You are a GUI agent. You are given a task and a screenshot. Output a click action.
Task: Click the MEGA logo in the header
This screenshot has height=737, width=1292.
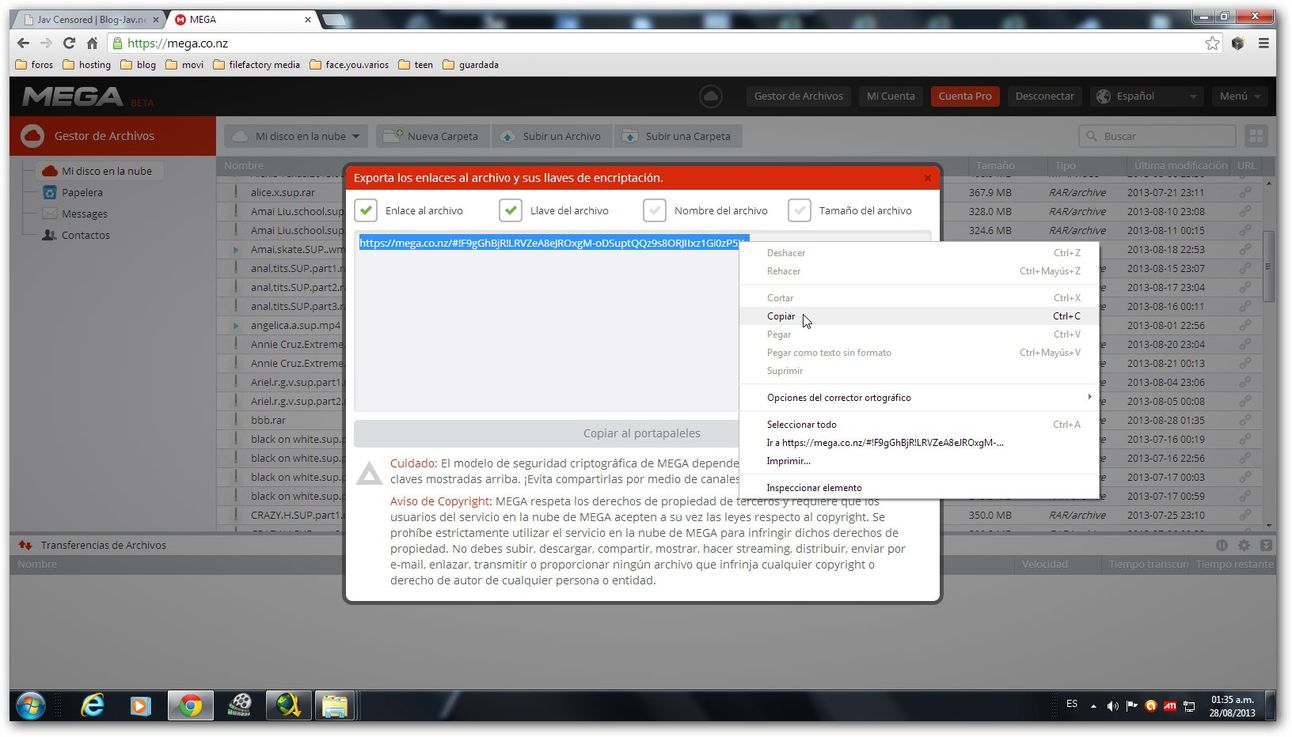(73, 96)
